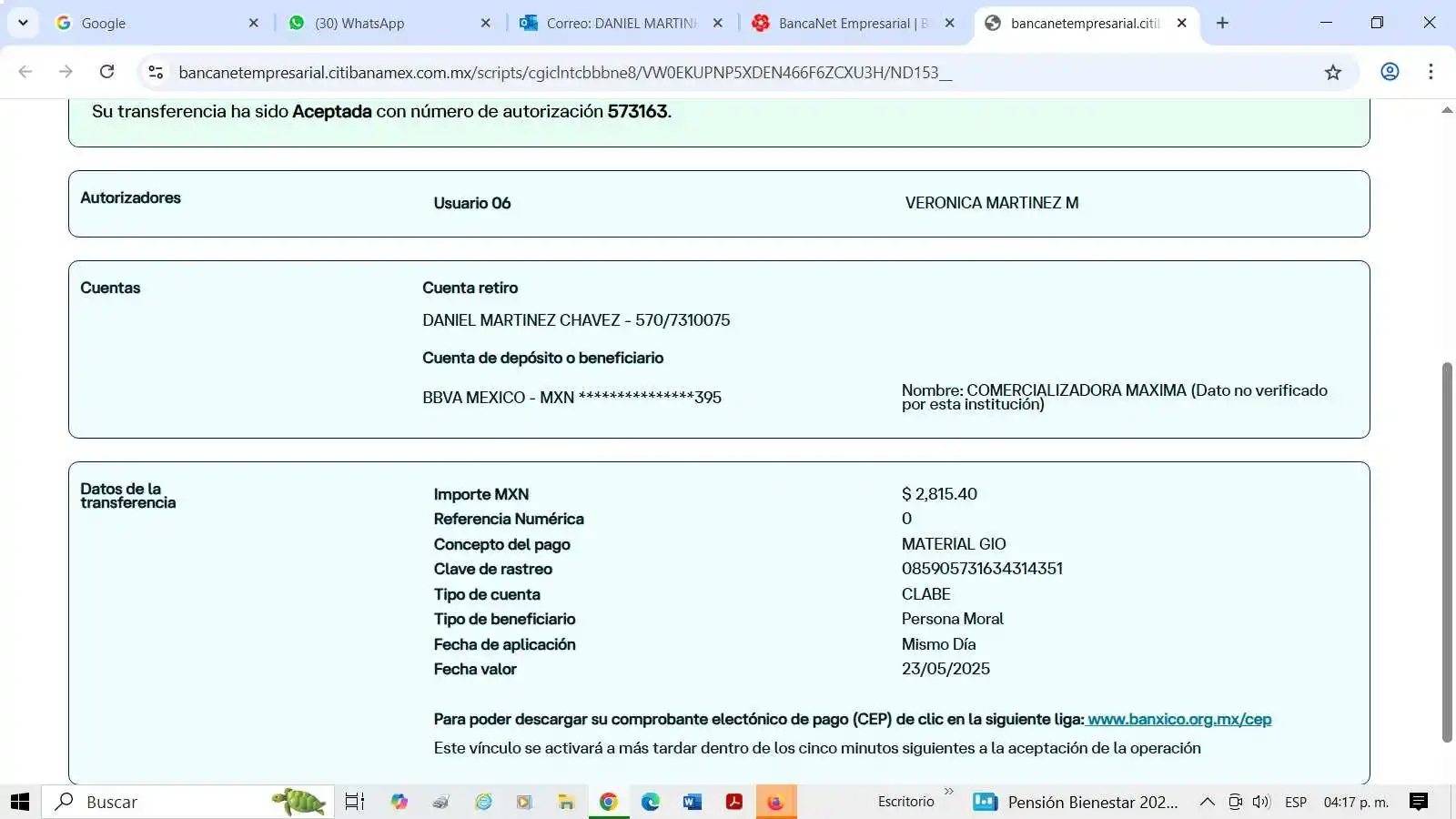Click the site information icon in address bar

(156, 72)
